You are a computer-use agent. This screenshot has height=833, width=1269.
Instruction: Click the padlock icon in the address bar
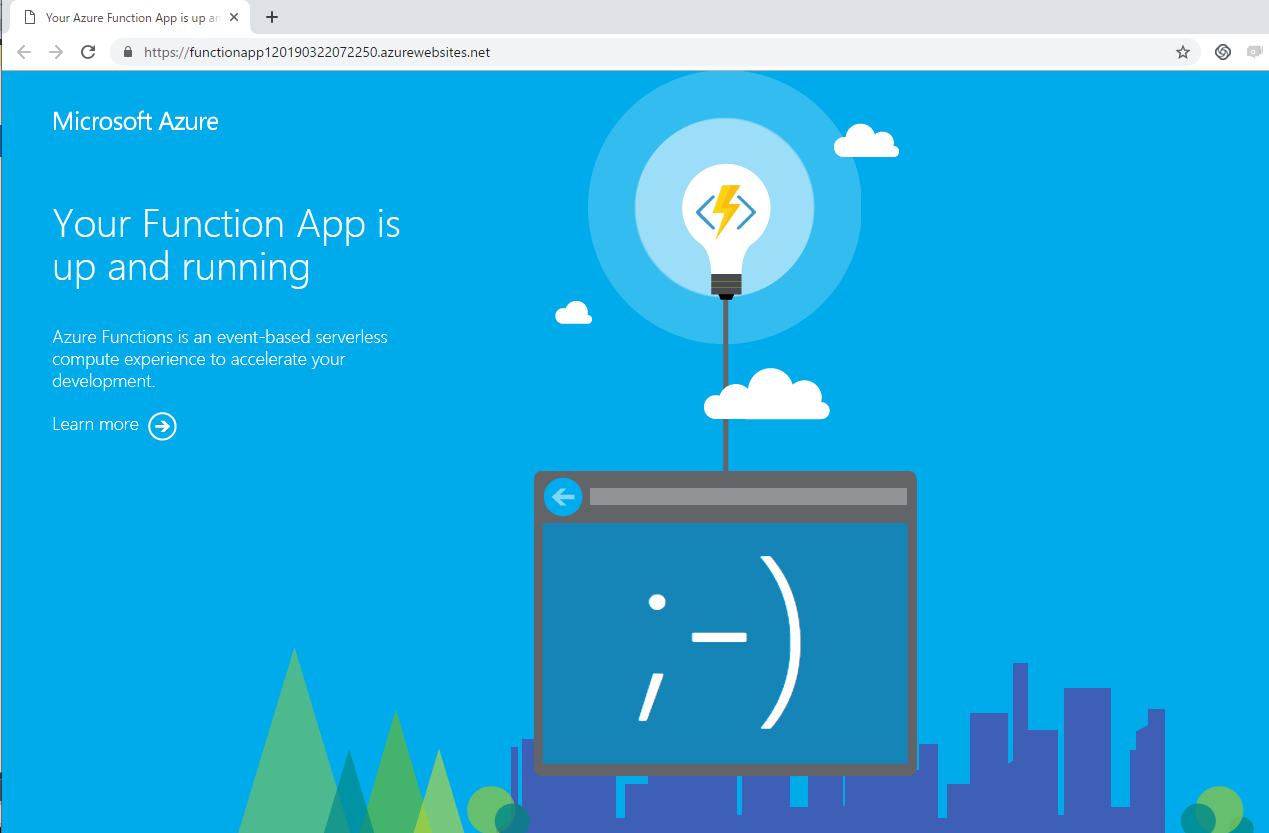tap(126, 51)
